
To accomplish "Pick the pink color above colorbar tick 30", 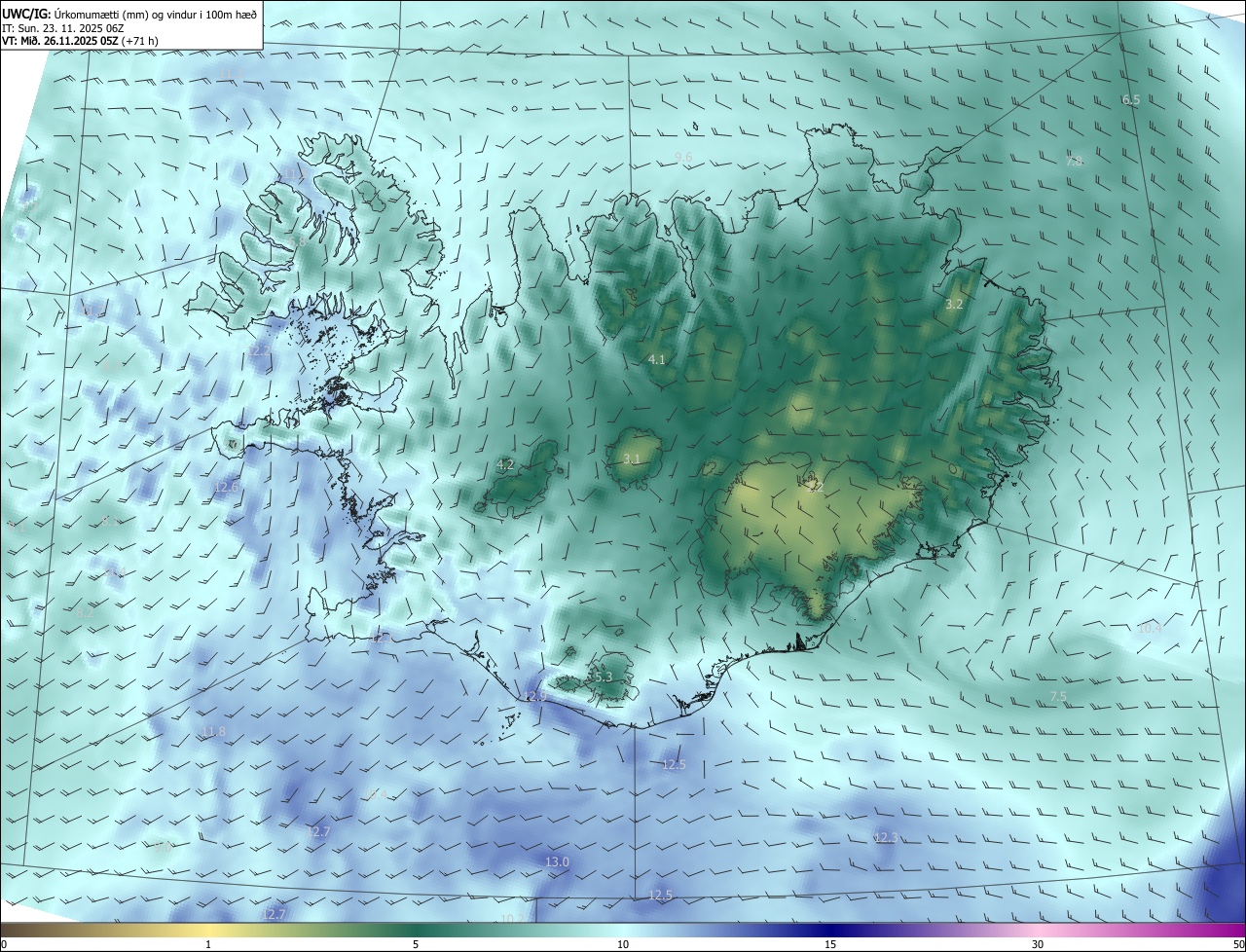I will pyautogui.click(x=1038, y=930).
